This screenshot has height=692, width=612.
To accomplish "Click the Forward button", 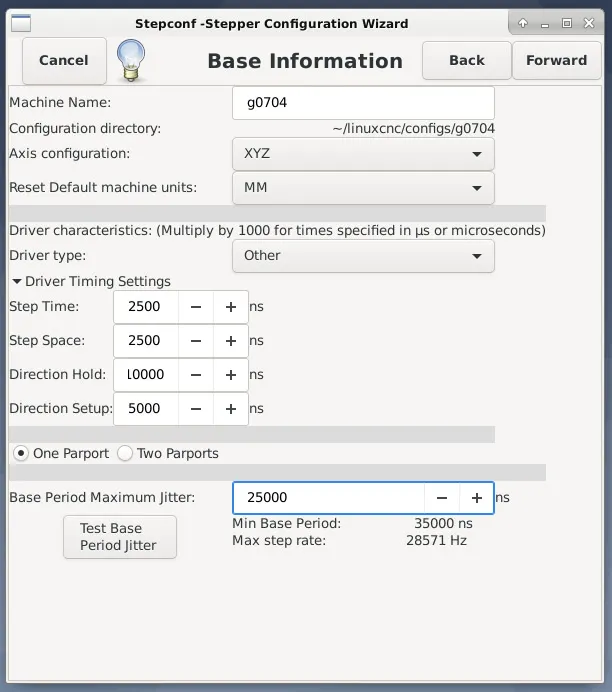I will (556, 60).
